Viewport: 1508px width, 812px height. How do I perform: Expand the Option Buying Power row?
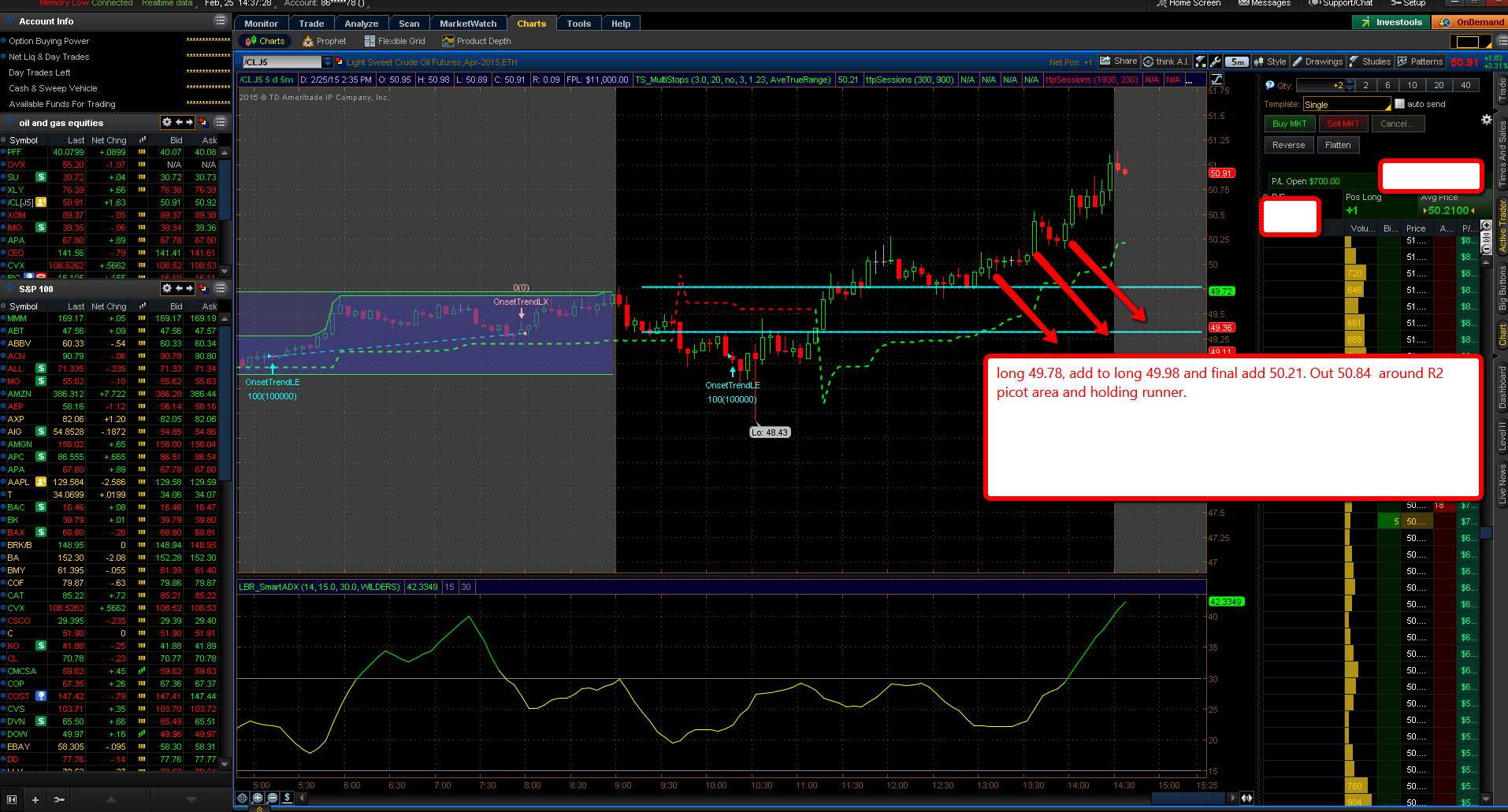point(4,41)
